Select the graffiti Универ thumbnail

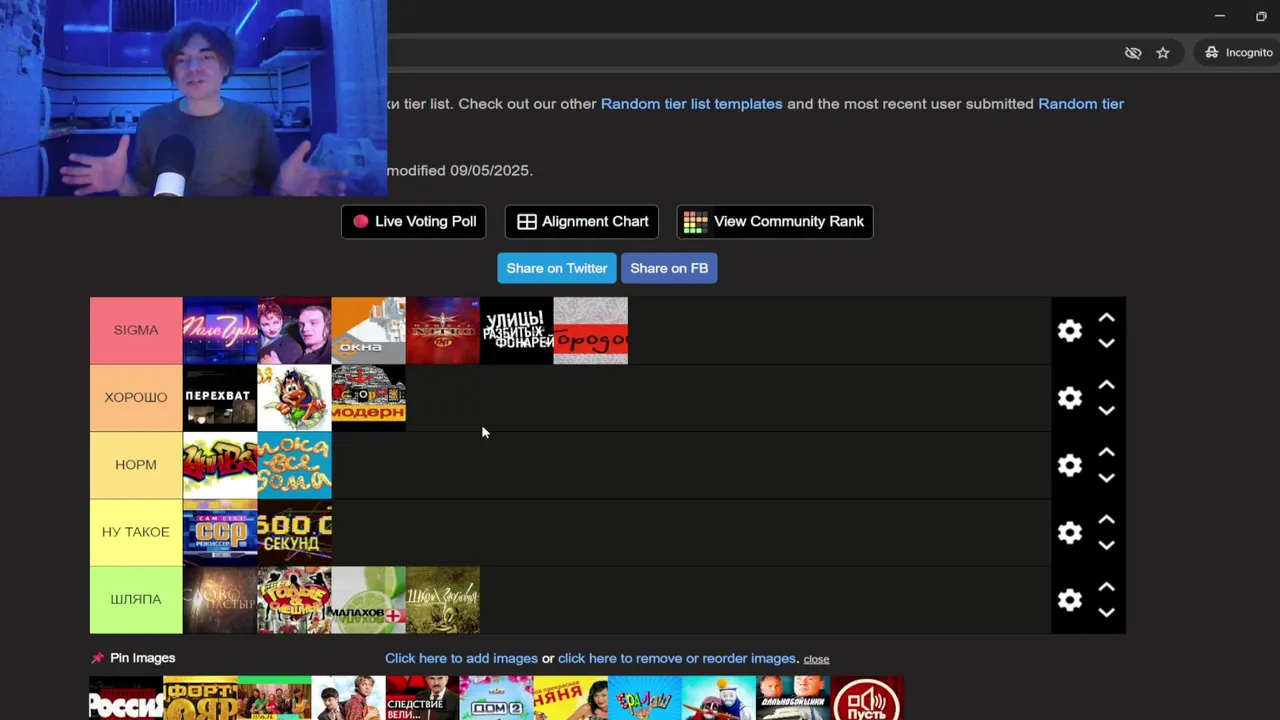click(x=220, y=465)
